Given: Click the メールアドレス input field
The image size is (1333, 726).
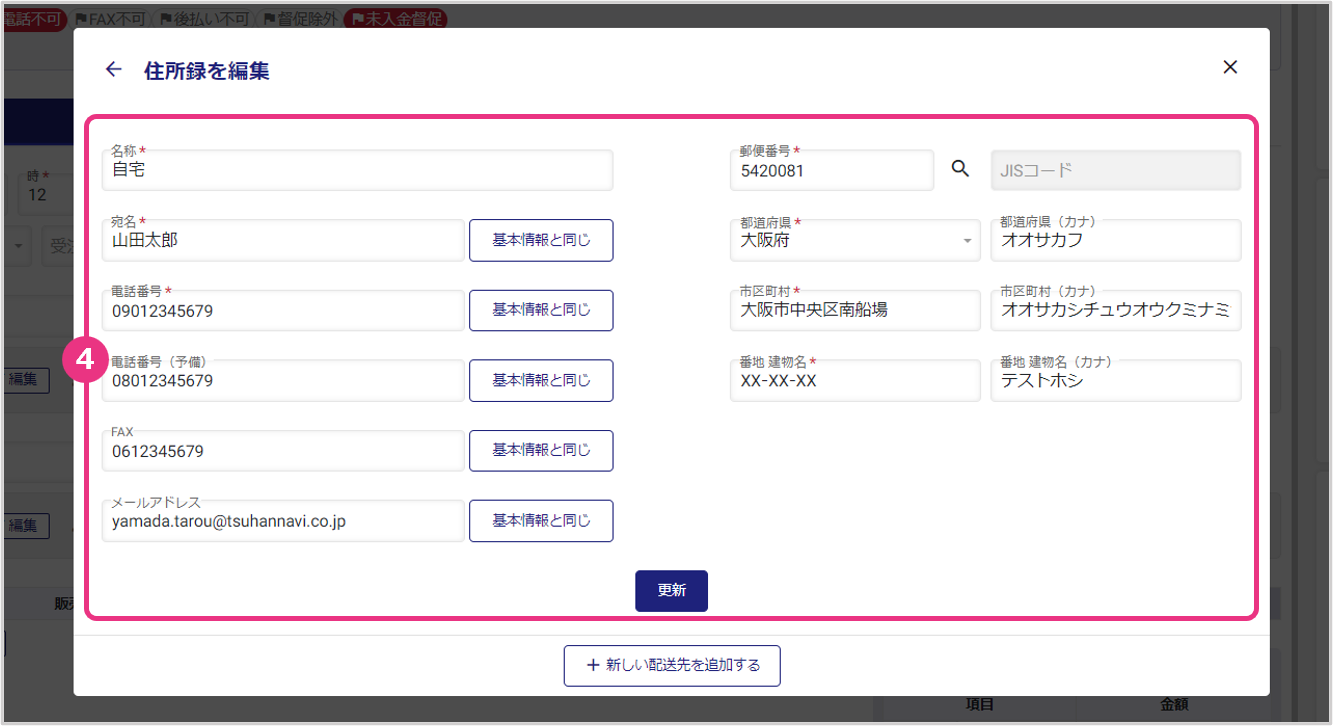Looking at the screenshot, I should [x=283, y=522].
